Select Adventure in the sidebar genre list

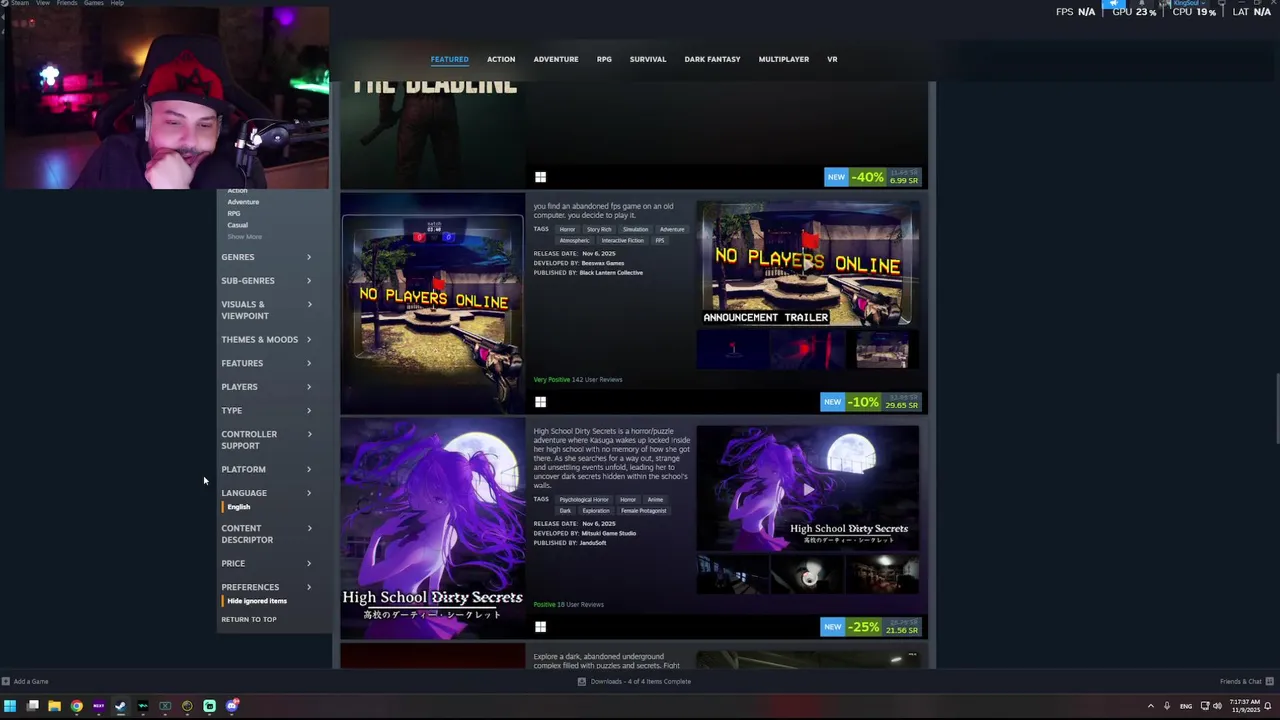243,202
